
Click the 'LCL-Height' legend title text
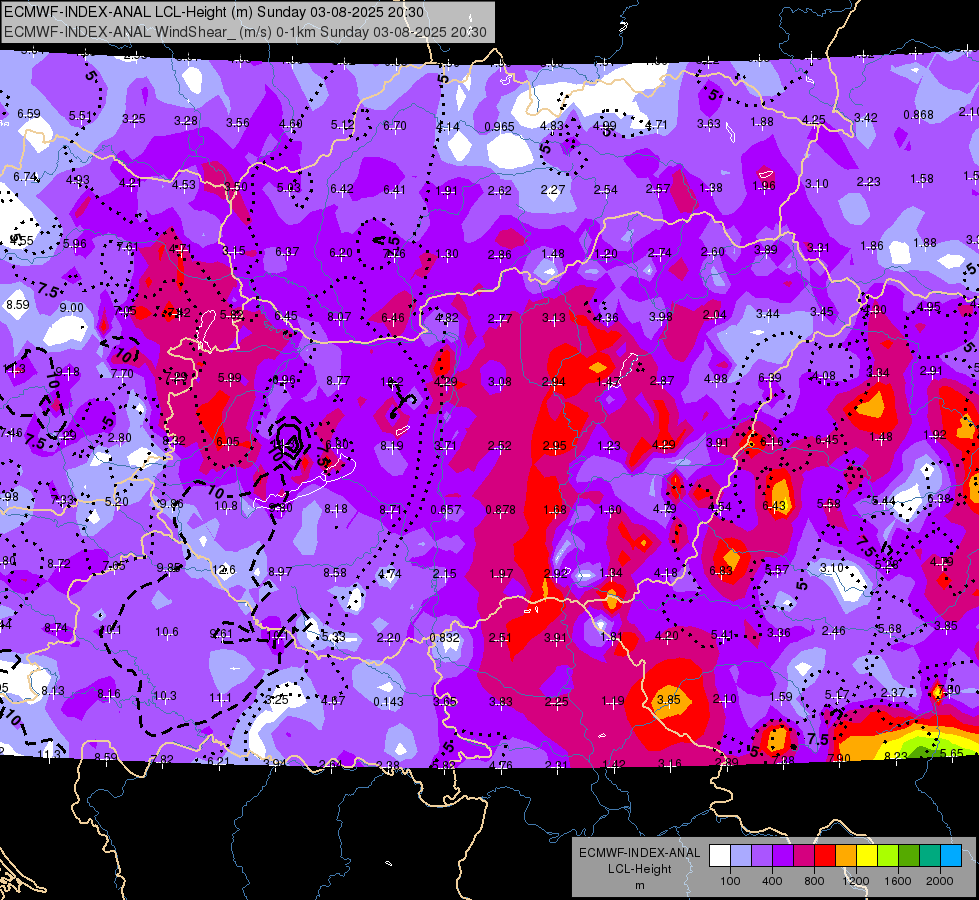tap(640, 869)
